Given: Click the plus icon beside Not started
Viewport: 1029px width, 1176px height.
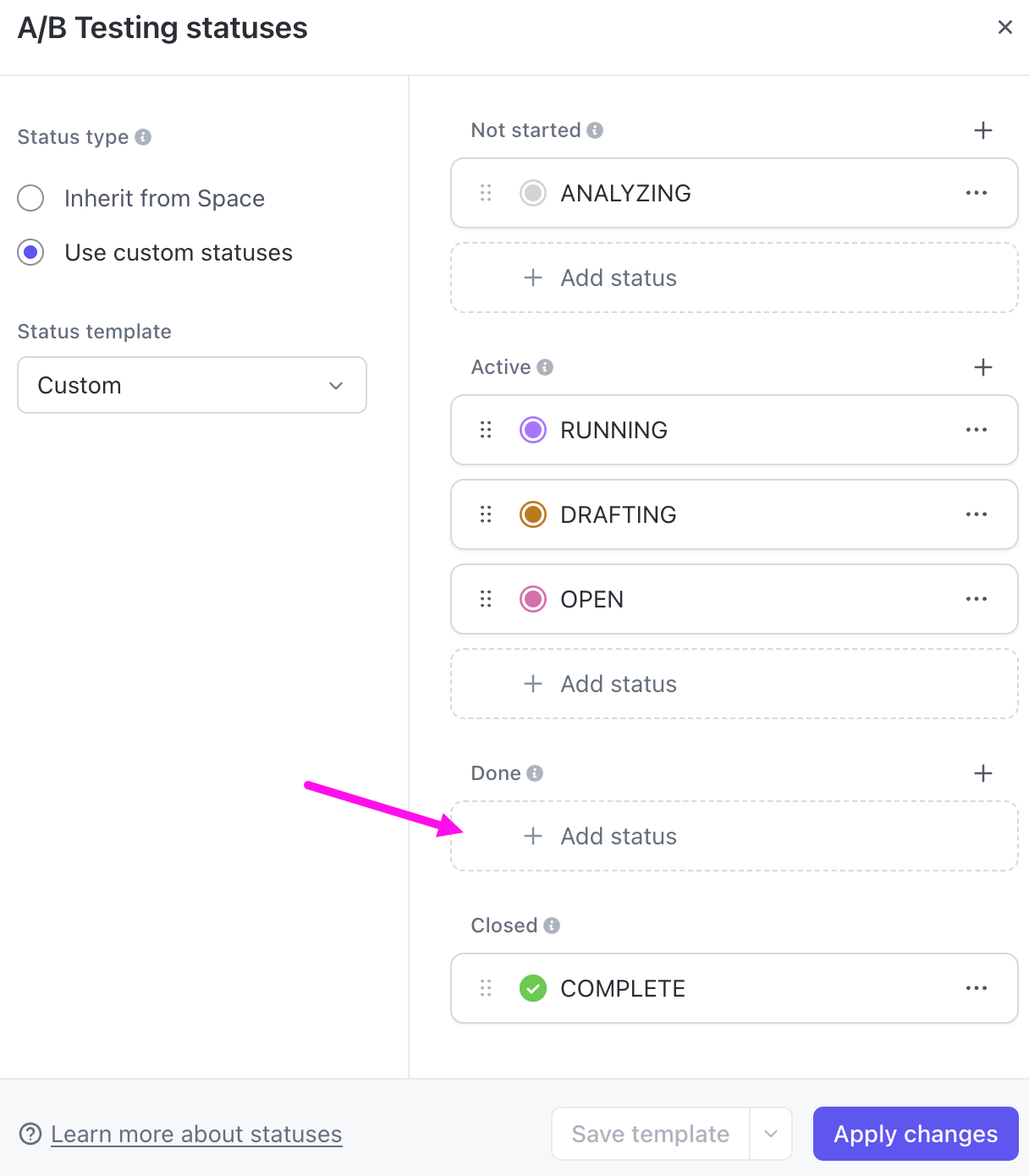Looking at the screenshot, I should tap(982, 130).
